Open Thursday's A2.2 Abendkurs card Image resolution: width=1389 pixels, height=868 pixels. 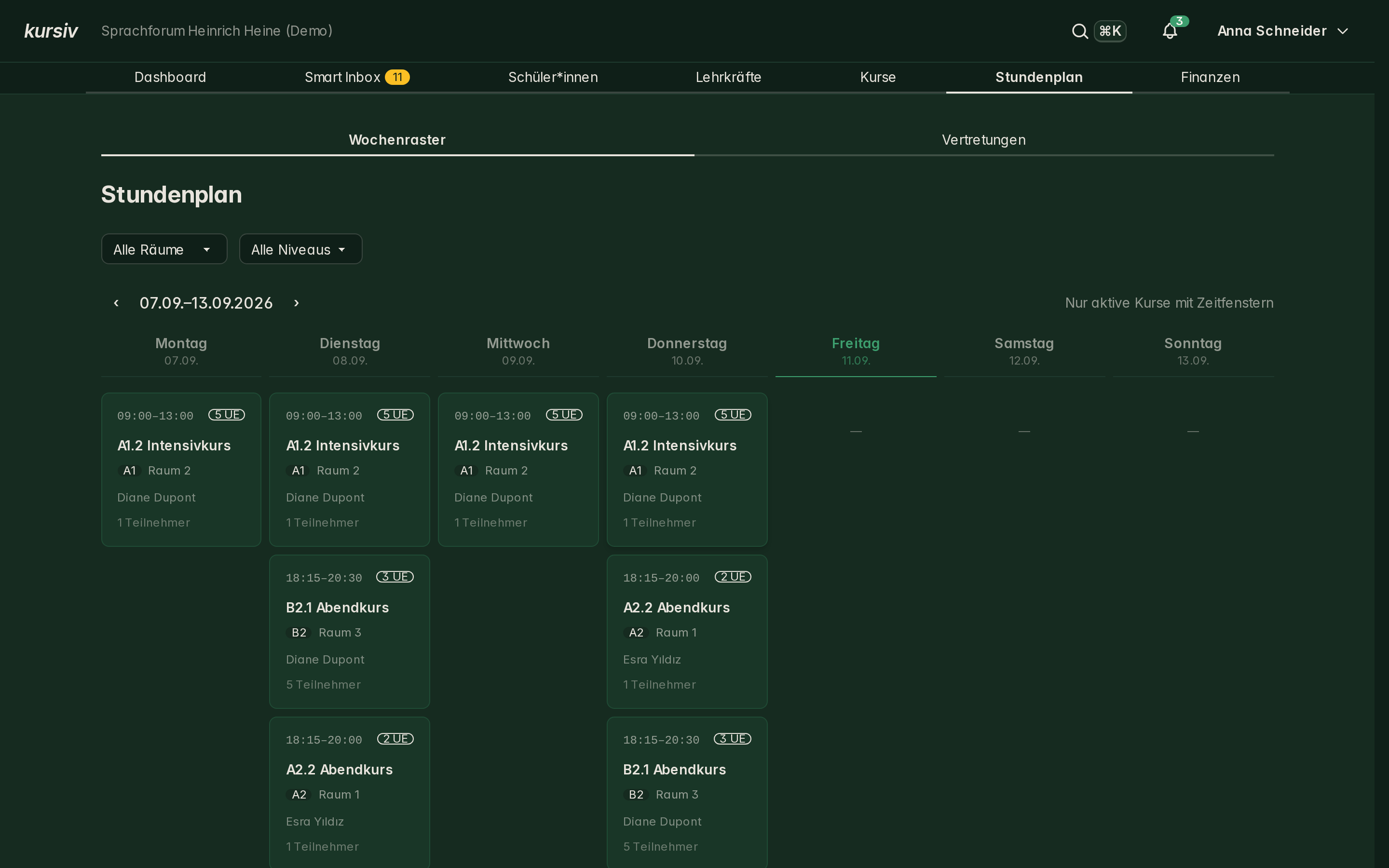point(687,632)
